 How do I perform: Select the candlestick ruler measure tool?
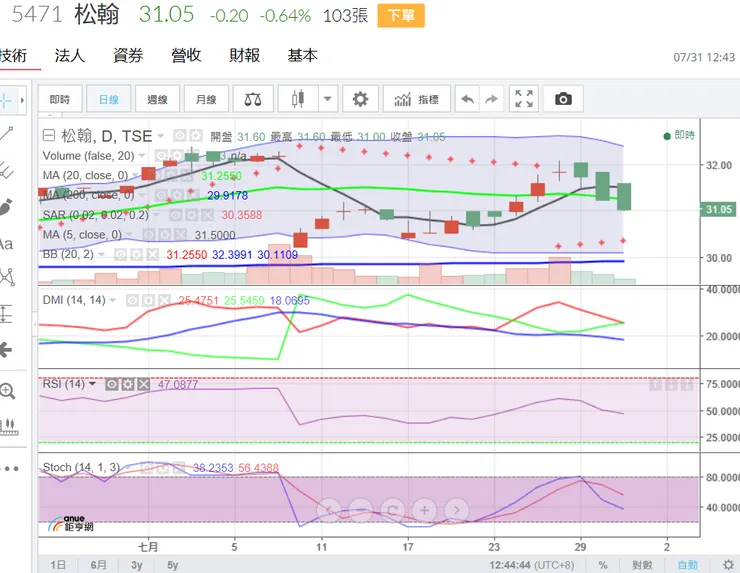point(8,427)
